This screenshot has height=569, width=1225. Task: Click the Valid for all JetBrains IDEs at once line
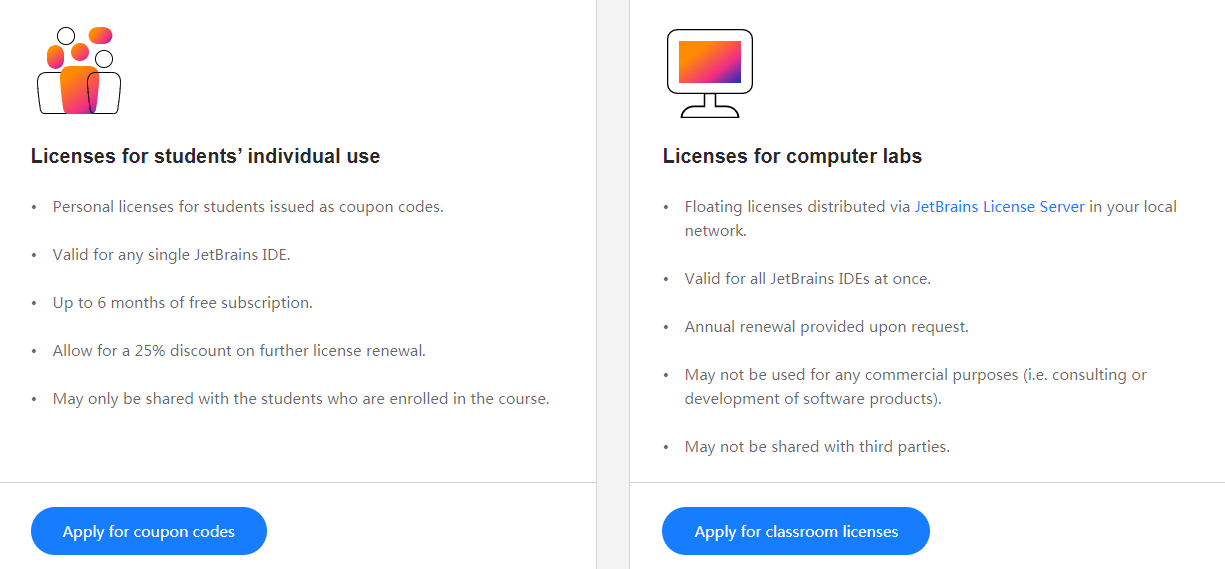[x=807, y=279]
